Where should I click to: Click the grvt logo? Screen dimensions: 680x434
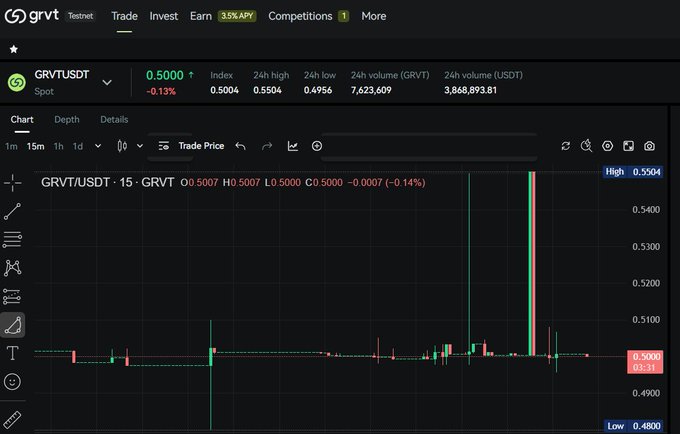pos(32,16)
